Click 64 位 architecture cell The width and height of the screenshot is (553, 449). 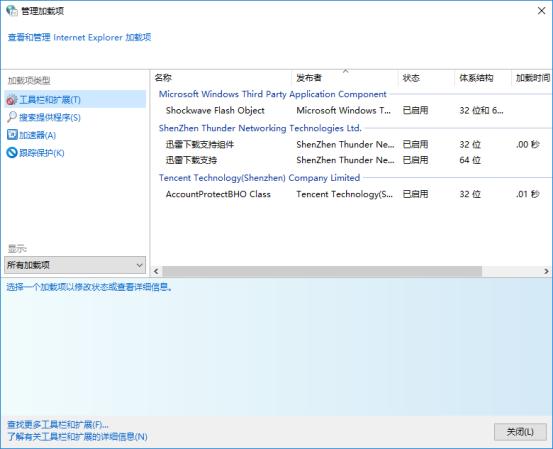pyautogui.click(x=470, y=160)
